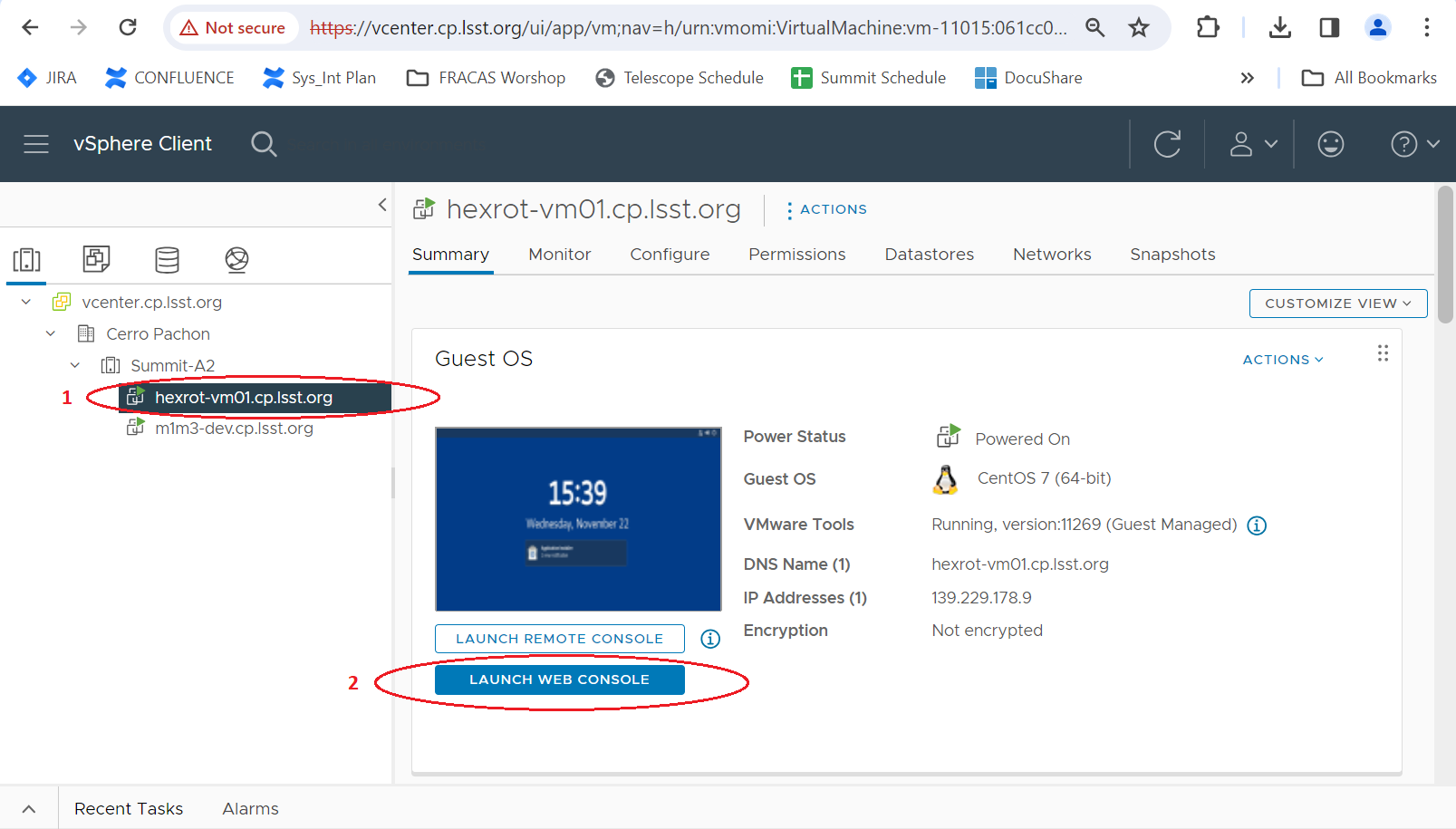This screenshot has width=1456, height=829.
Task: Switch to the Datastores tab
Action: click(930, 255)
